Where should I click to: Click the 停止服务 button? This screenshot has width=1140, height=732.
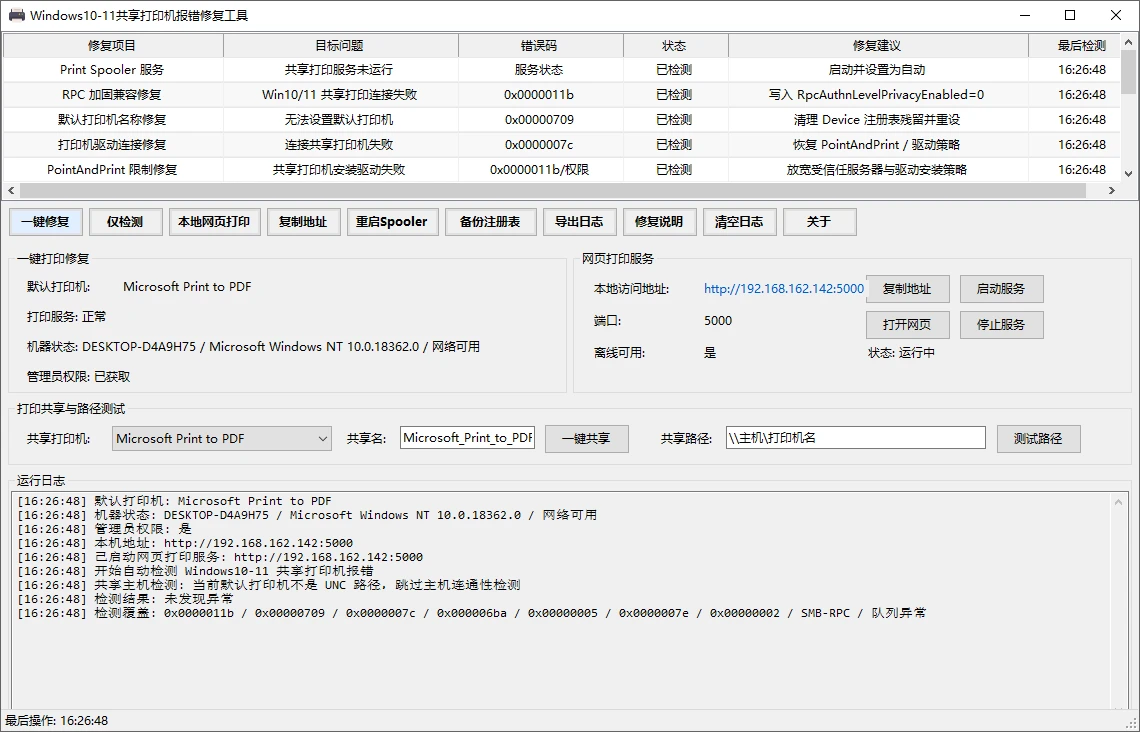(x=1002, y=324)
